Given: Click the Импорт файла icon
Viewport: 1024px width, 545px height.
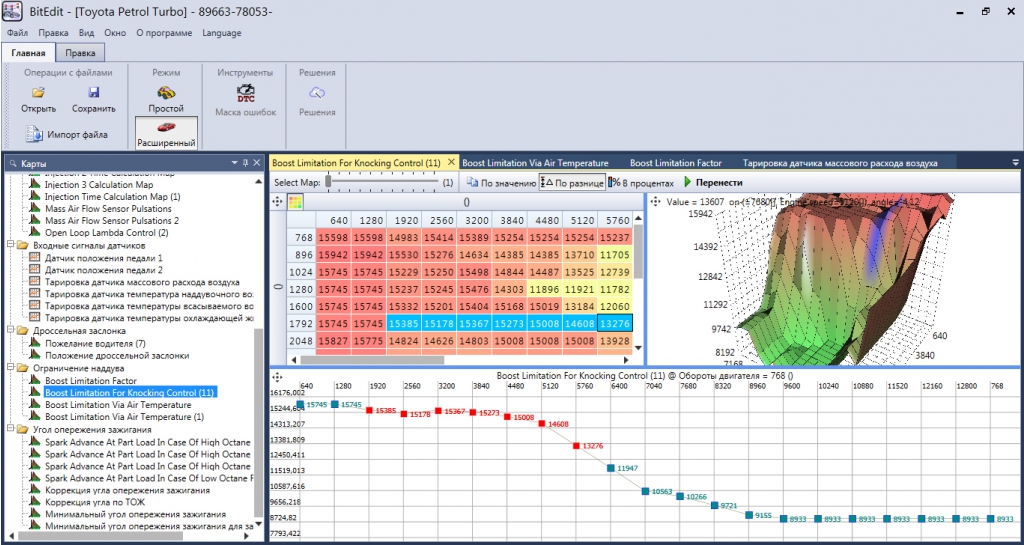Looking at the screenshot, I should (33, 134).
